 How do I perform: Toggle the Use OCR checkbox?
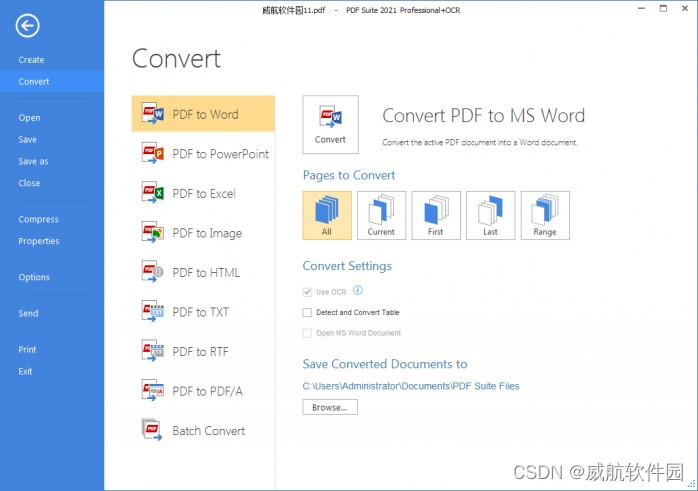pos(307,292)
